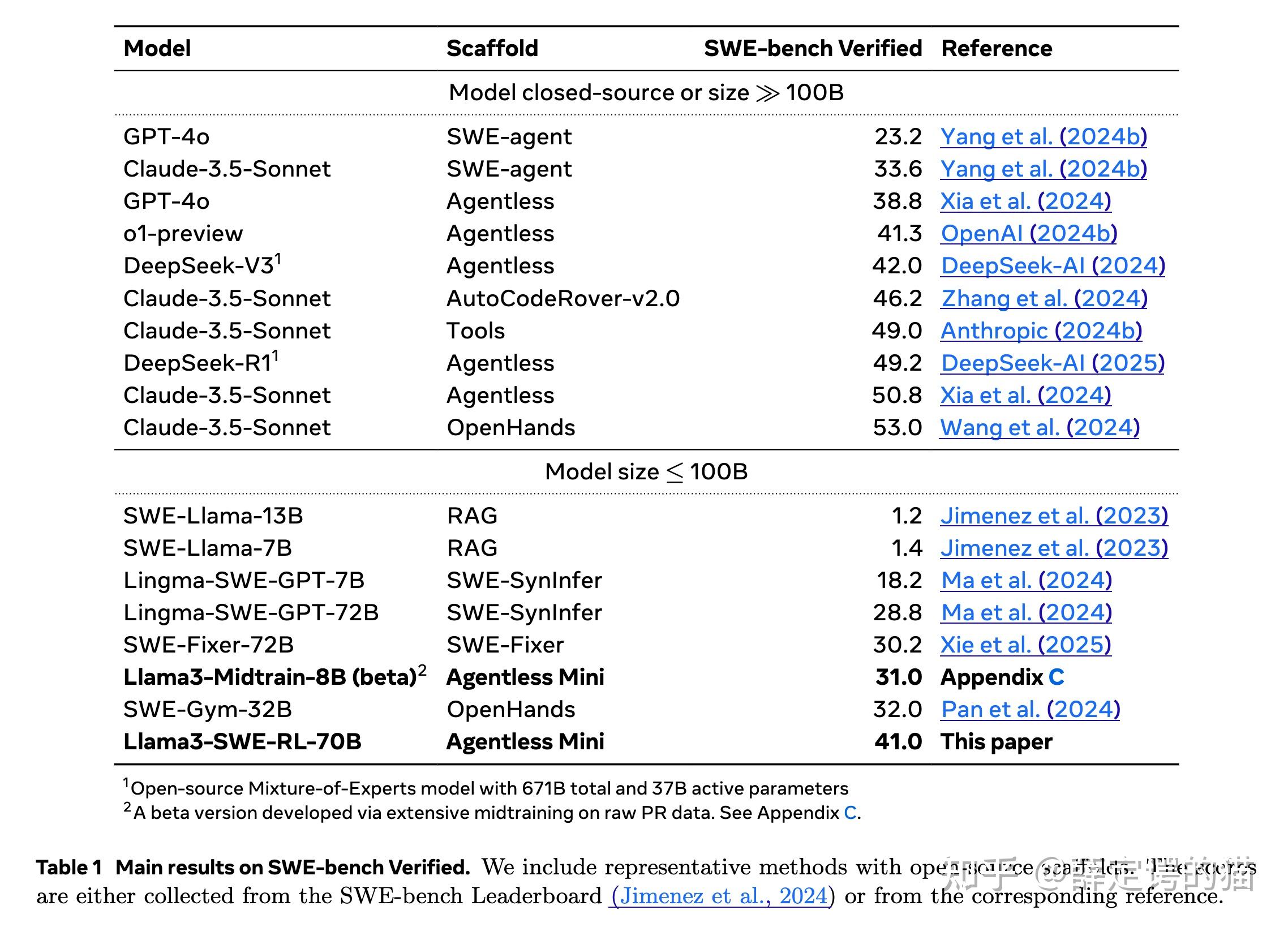Follow the DeepSeek-AI (2024) reference link

pyautogui.click(x=1053, y=266)
